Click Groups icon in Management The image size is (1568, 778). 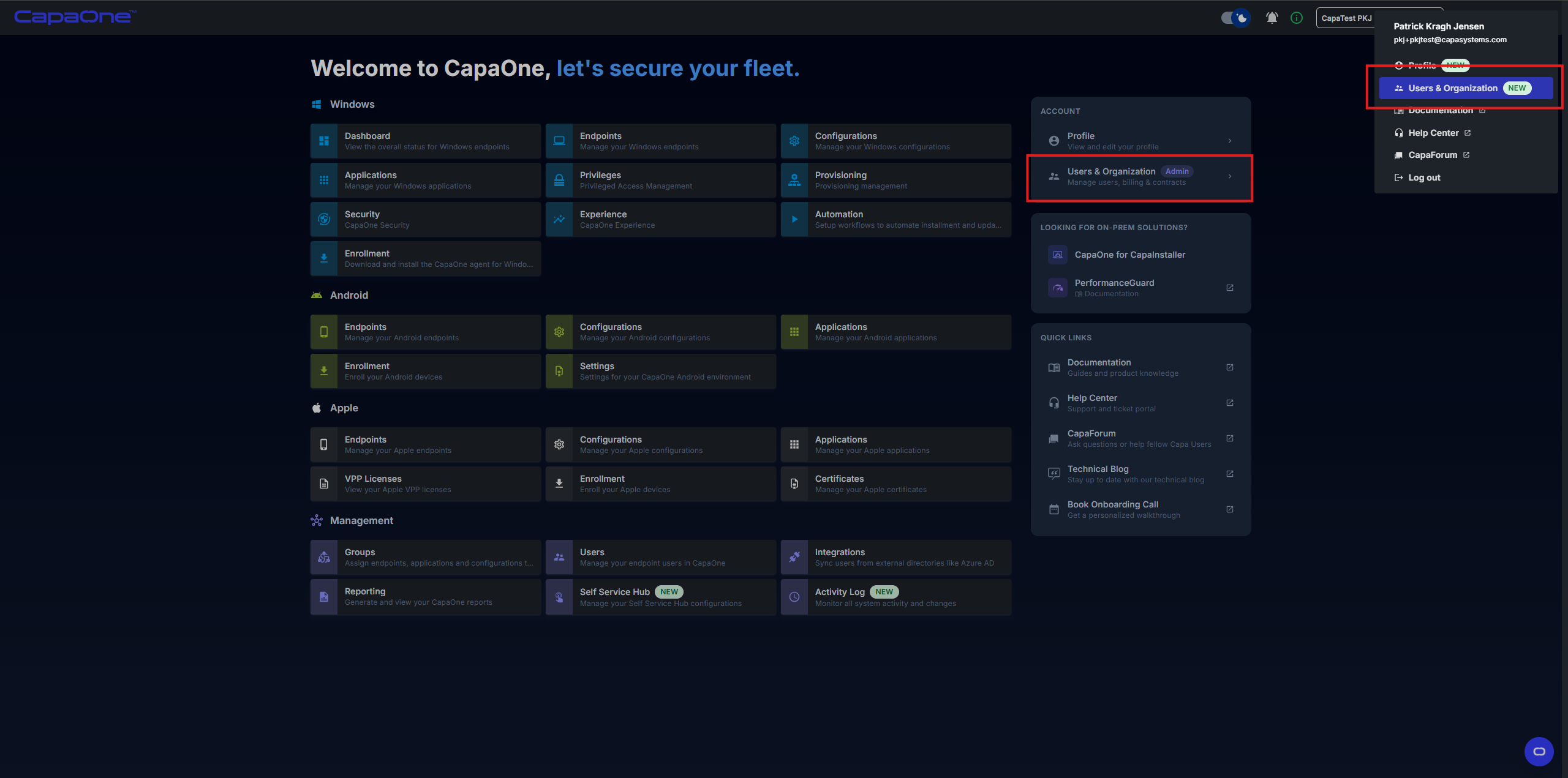[x=324, y=557]
